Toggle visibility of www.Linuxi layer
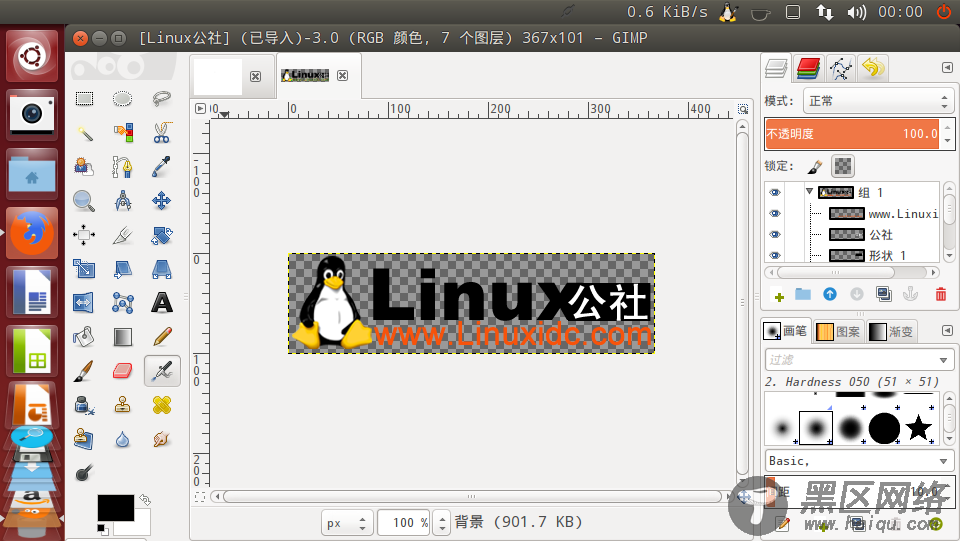Viewport: 960px width, 541px height. coord(775,214)
